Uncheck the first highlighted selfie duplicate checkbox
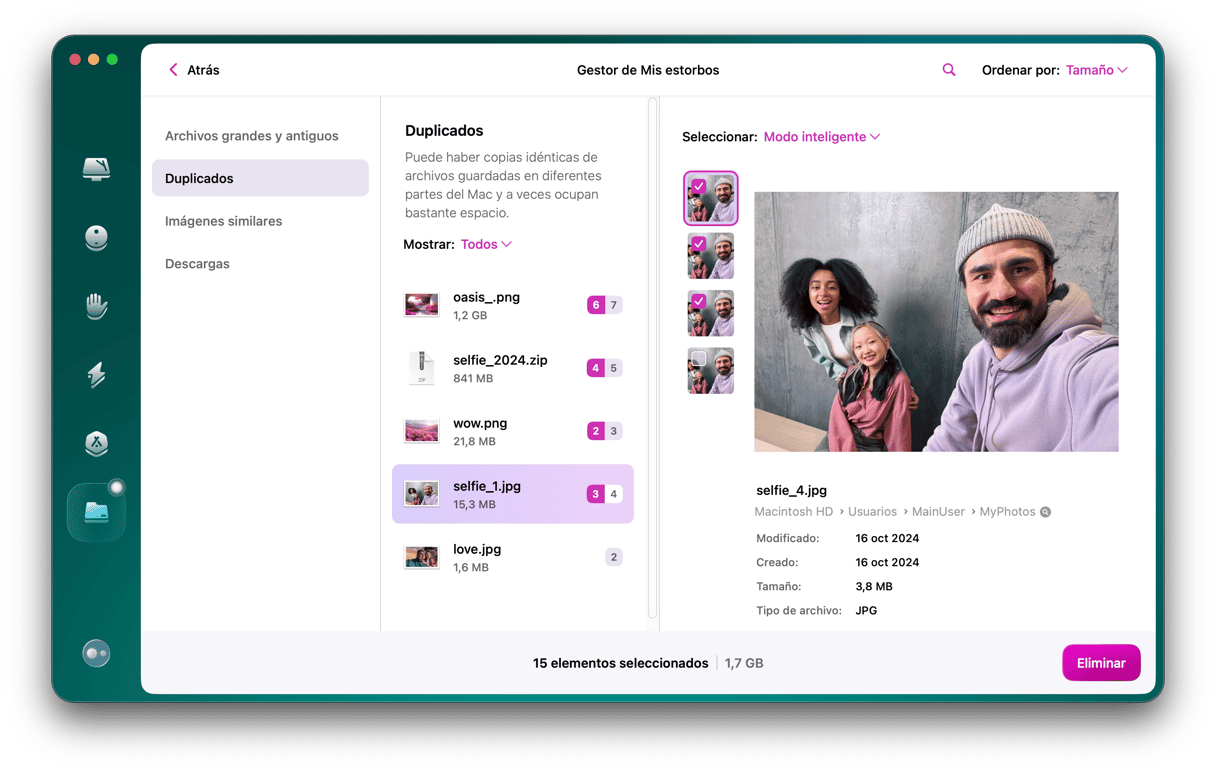 698,186
